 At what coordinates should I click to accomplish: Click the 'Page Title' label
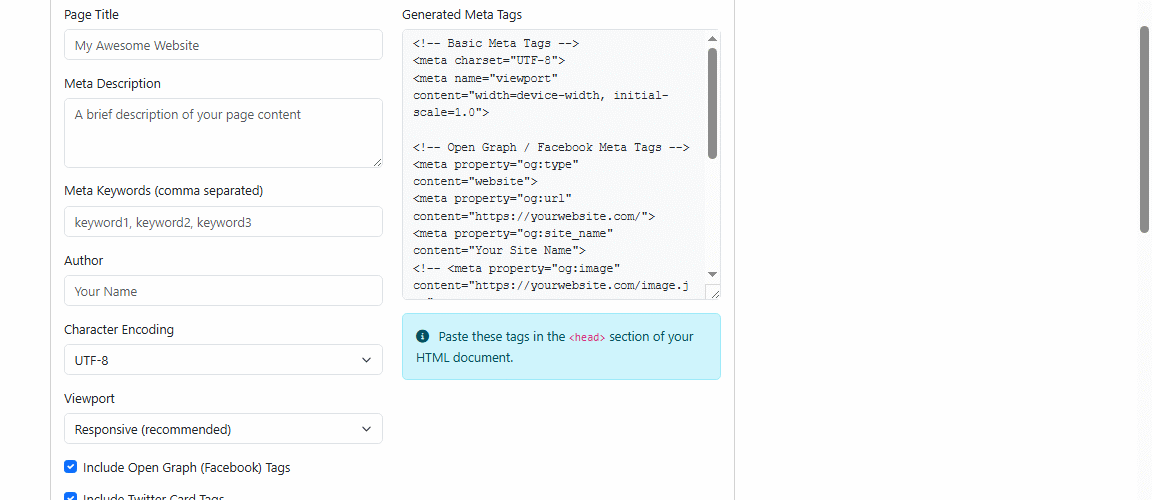(91, 15)
